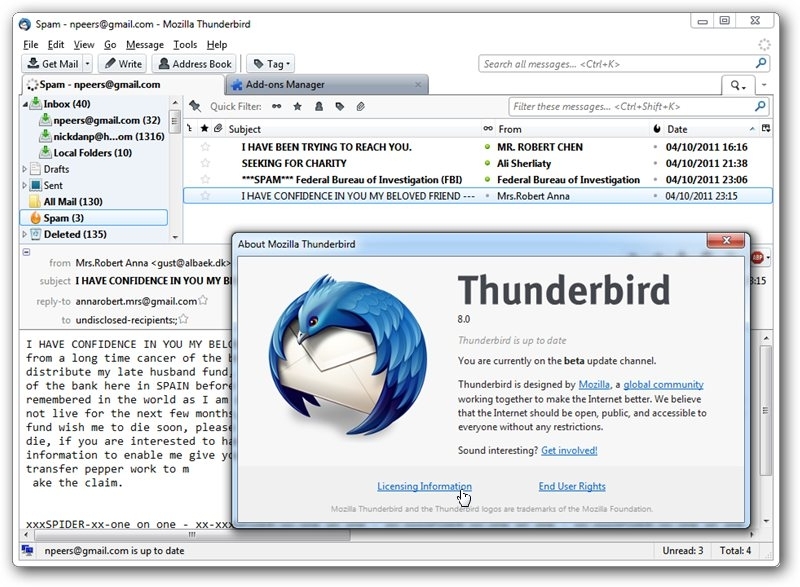
Task: Open the list all tabs arrow
Action: click(764, 85)
